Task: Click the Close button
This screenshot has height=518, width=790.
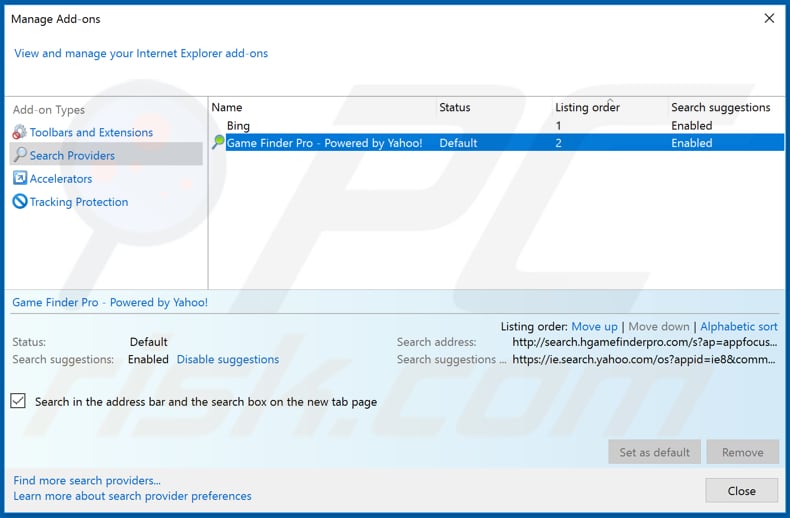Action: 742,490
